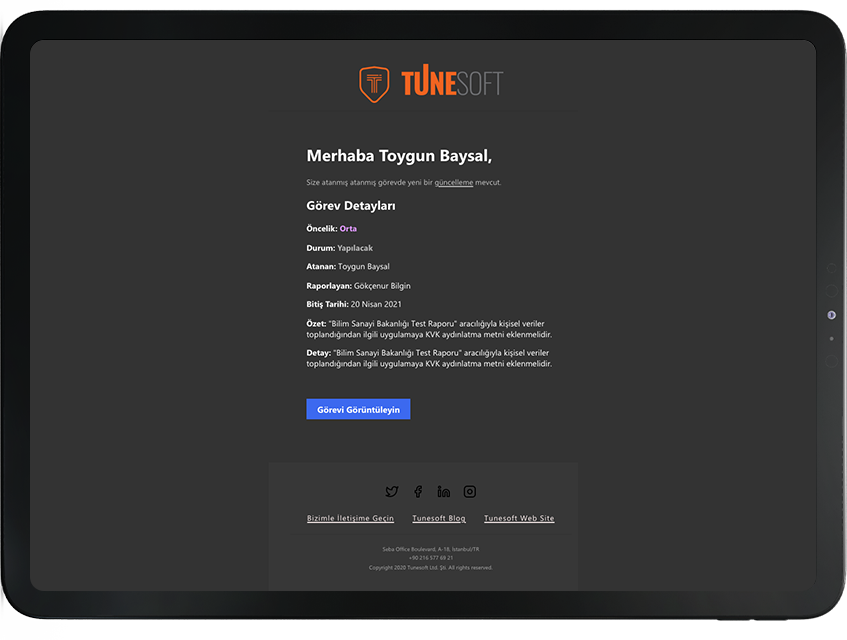
Task: Click the Detay paragraph text
Action: pos(429,358)
